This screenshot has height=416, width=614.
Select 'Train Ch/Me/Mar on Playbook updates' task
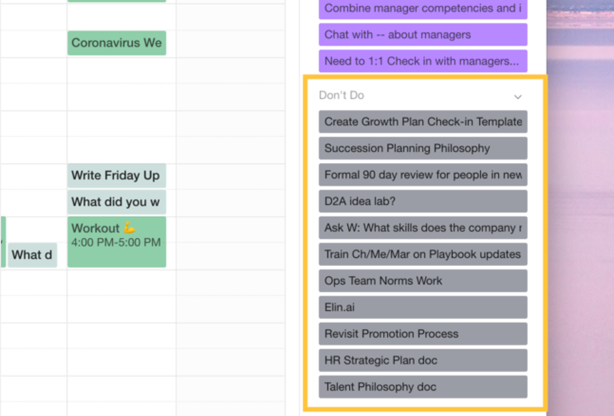pos(423,254)
